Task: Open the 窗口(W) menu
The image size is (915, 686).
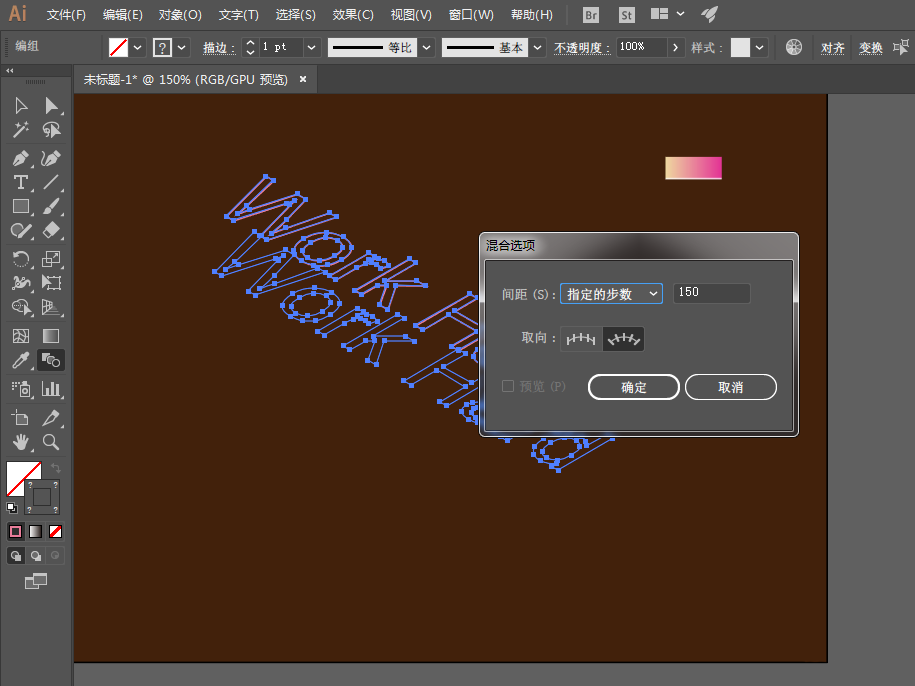Action: tap(471, 15)
